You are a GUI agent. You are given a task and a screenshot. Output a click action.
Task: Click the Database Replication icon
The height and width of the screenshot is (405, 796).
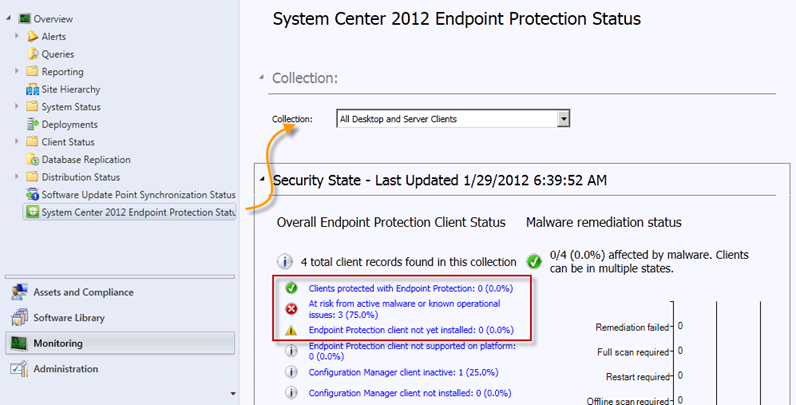point(32,159)
